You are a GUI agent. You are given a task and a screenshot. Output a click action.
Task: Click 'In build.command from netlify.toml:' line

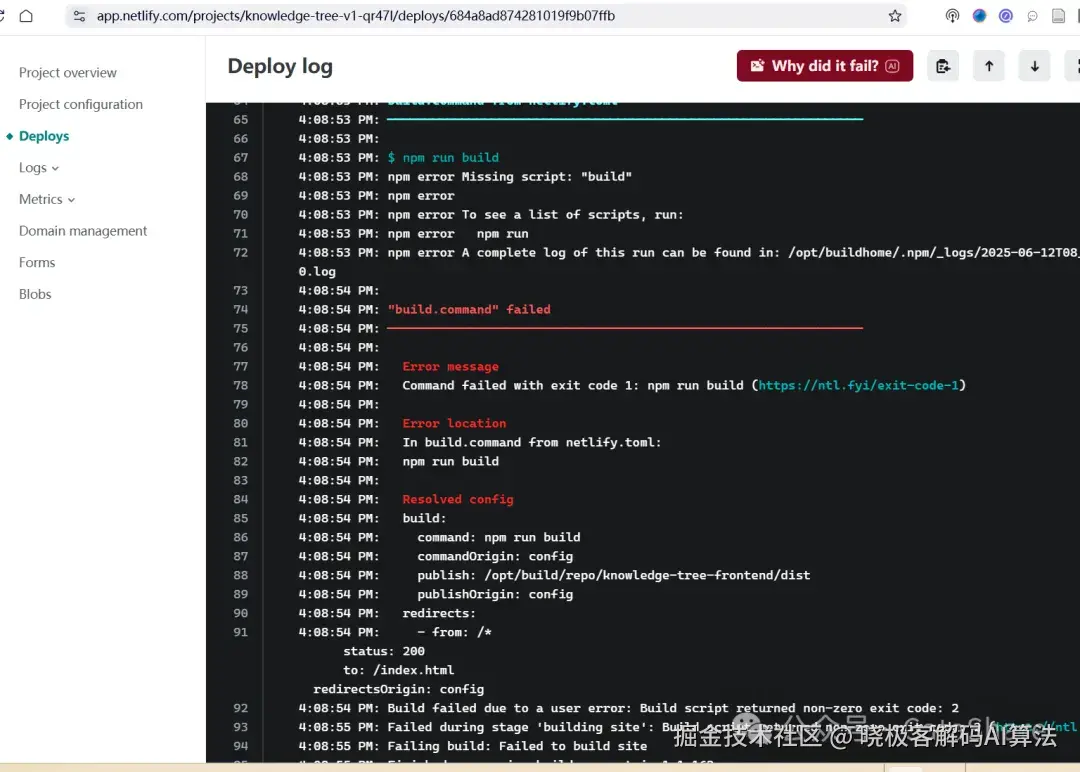(x=532, y=442)
